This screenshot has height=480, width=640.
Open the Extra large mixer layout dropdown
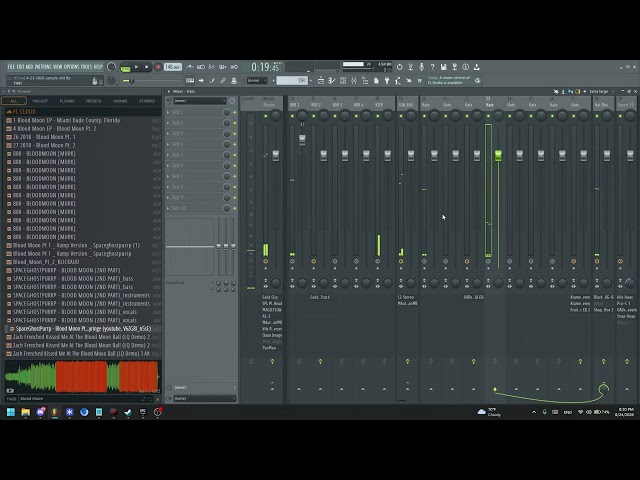602,91
